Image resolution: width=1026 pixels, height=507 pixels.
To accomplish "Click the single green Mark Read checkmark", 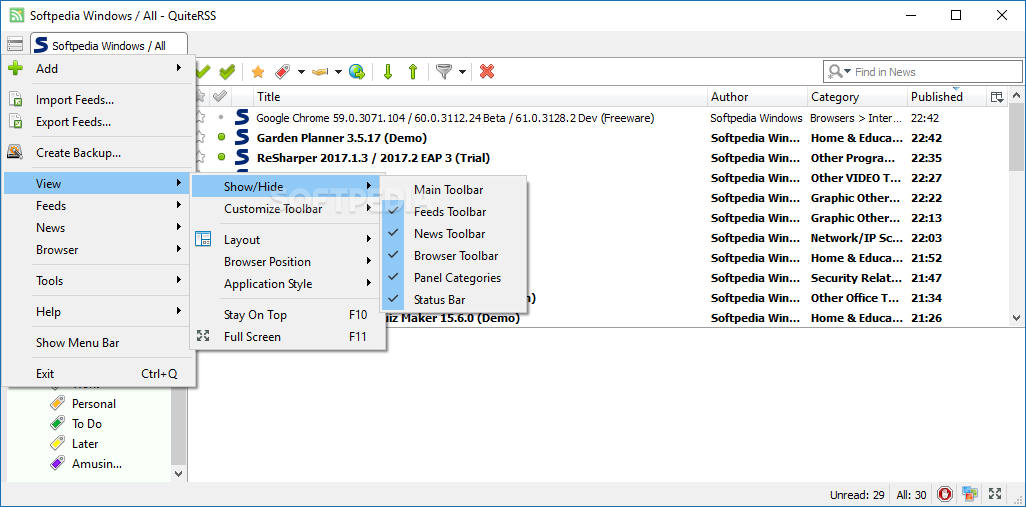I will pos(203,71).
